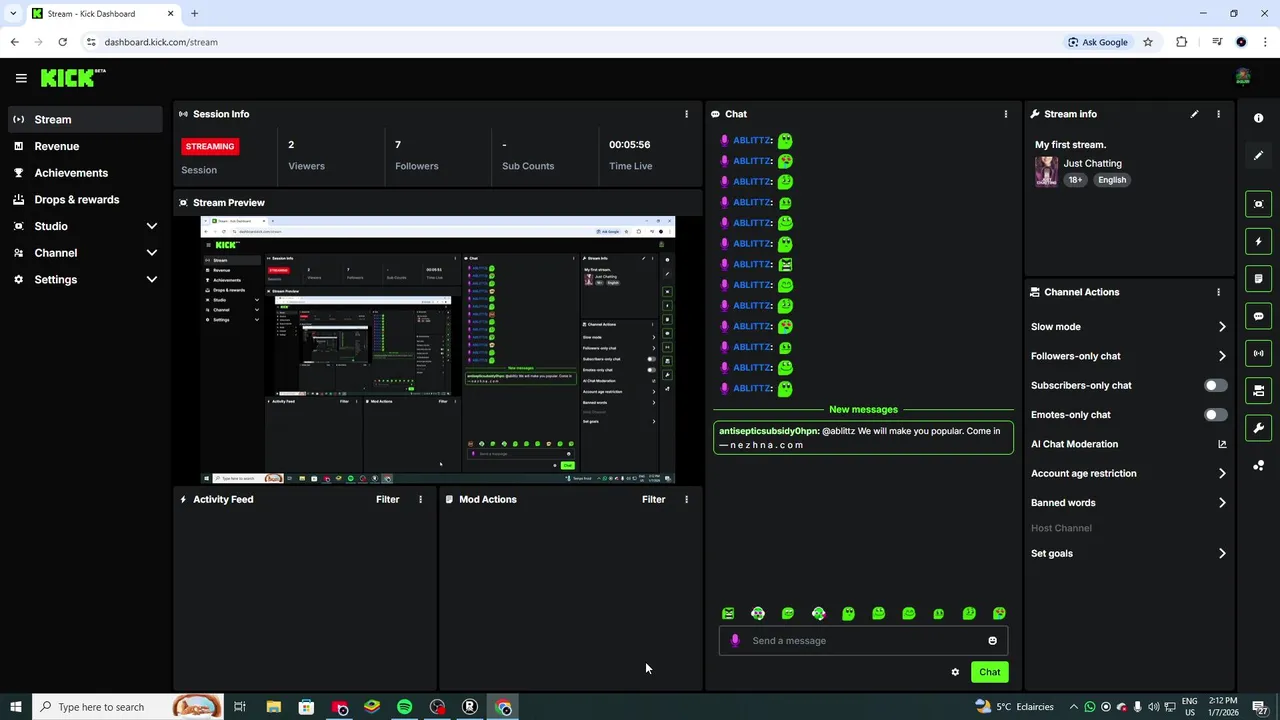The width and height of the screenshot is (1280, 720).
Task: Toggle the document mod-actions widget icon
Action: coord(1258,278)
